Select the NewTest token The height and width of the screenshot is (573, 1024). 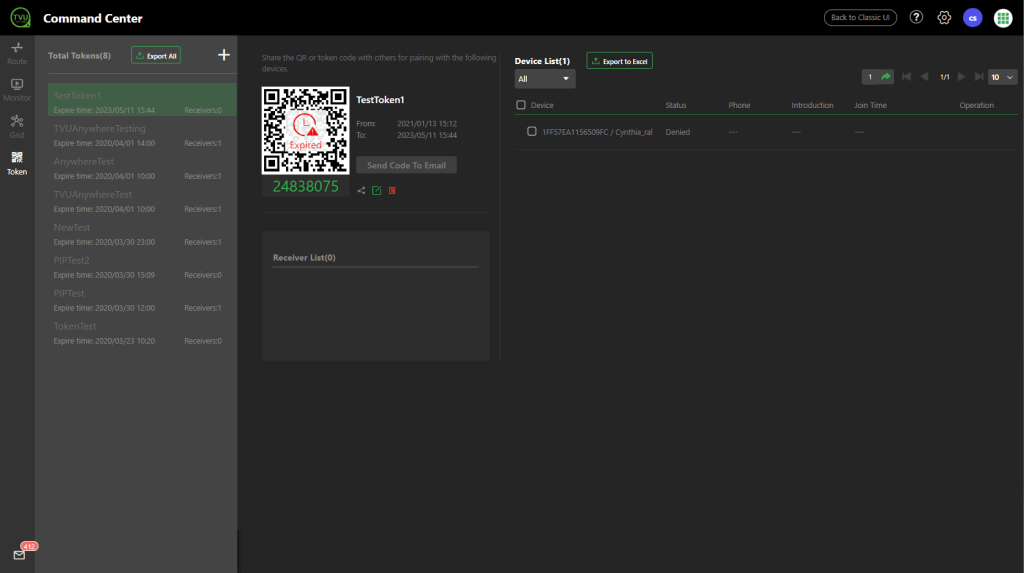tap(142, 234)
